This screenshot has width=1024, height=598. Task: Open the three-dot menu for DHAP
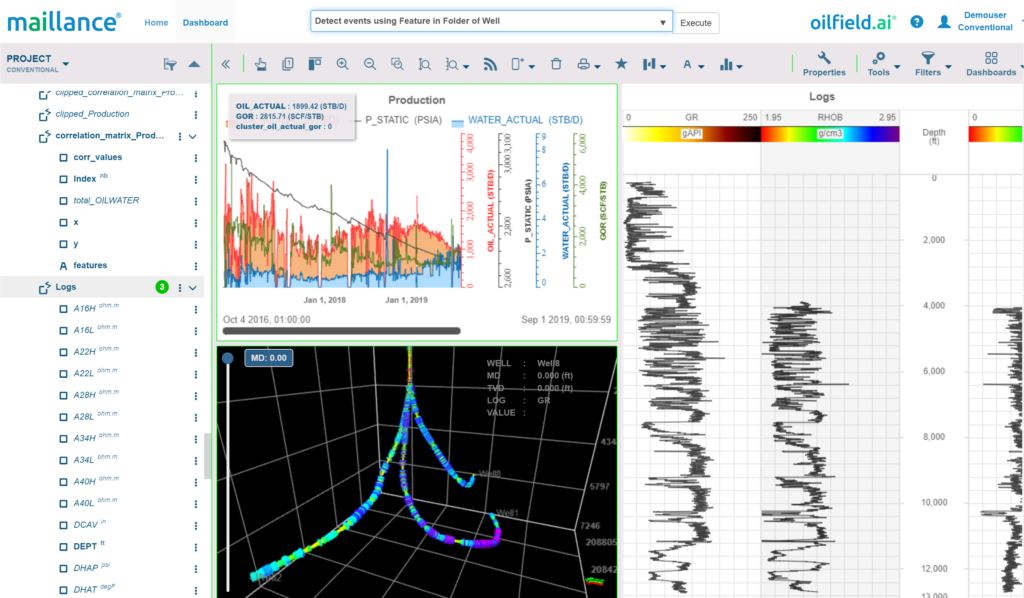[x=195, y=569]
